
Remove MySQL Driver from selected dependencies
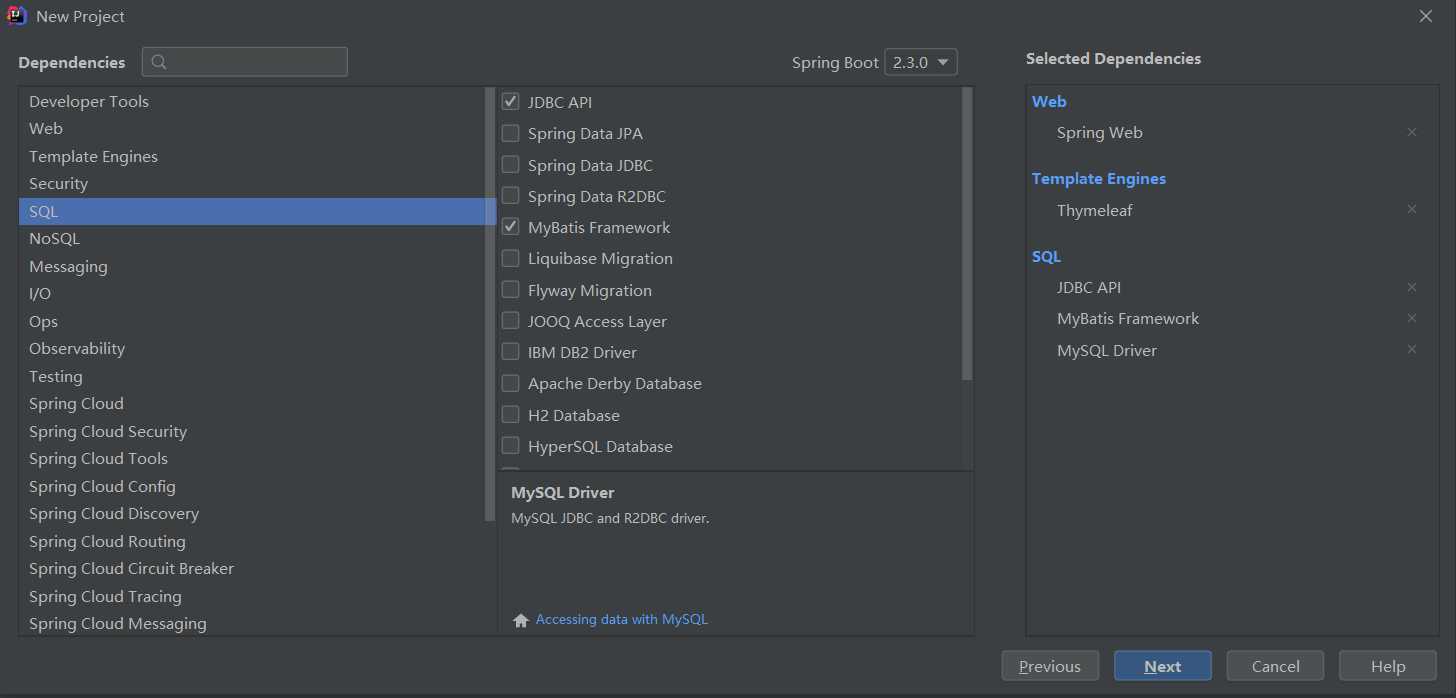(1412, 350)
